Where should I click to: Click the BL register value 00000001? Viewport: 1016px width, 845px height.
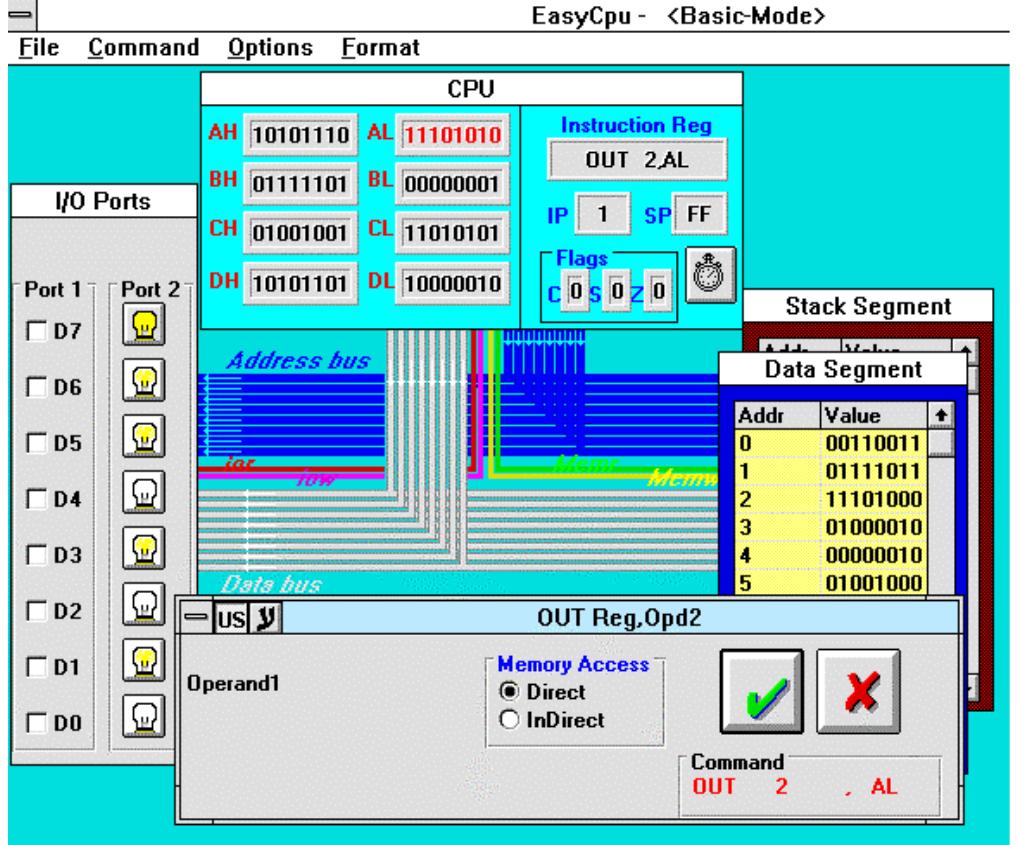(x=452, y=184)
